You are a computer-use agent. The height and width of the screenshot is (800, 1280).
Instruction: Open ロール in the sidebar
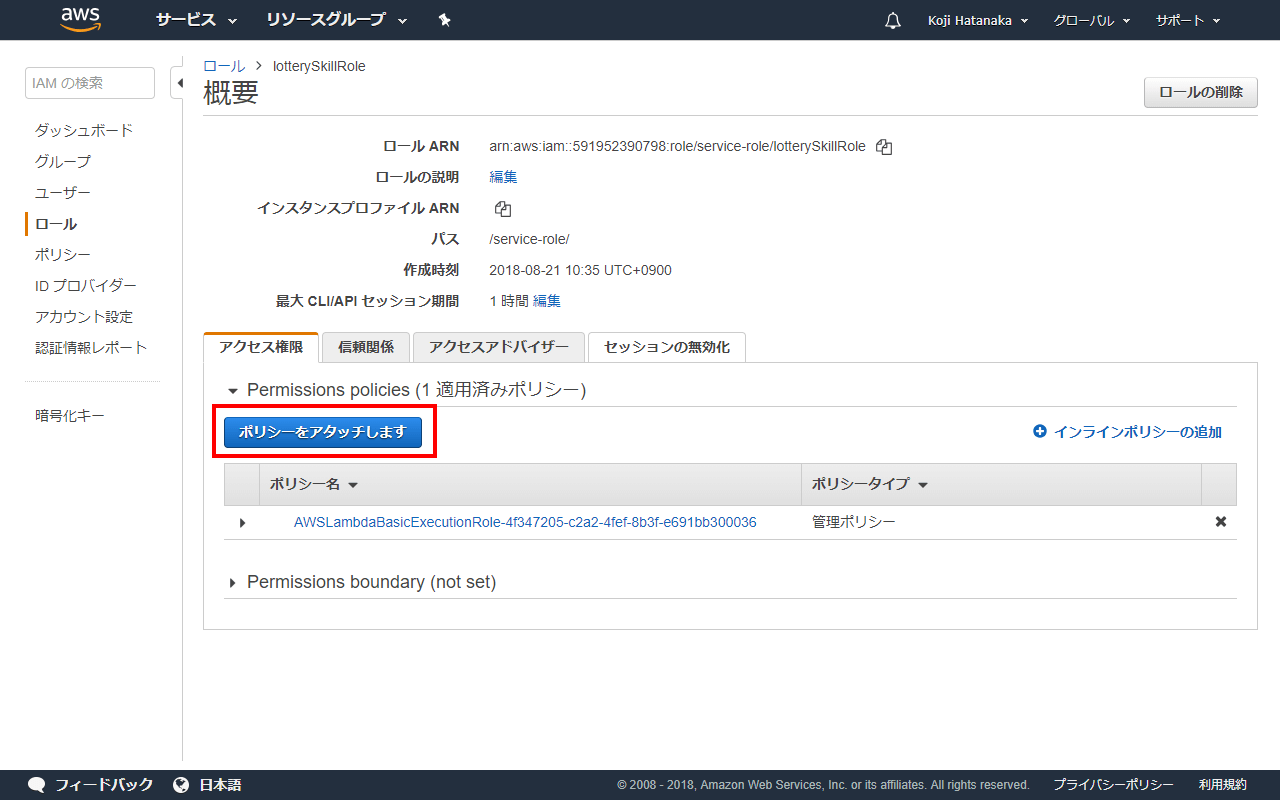tap(56, 224)
